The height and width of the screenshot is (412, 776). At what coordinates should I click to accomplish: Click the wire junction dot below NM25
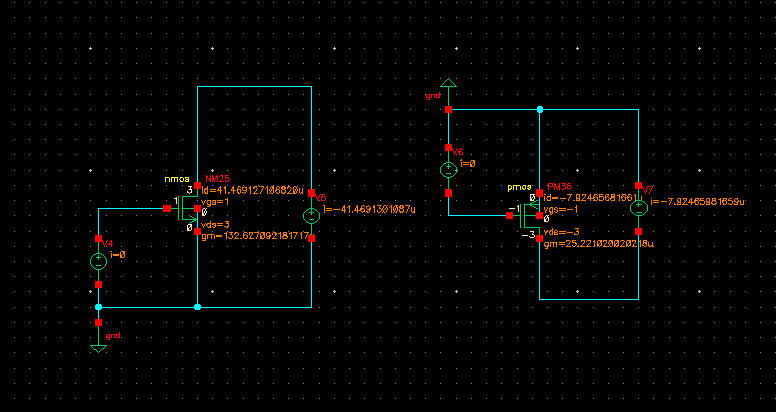tap(198, 307)
